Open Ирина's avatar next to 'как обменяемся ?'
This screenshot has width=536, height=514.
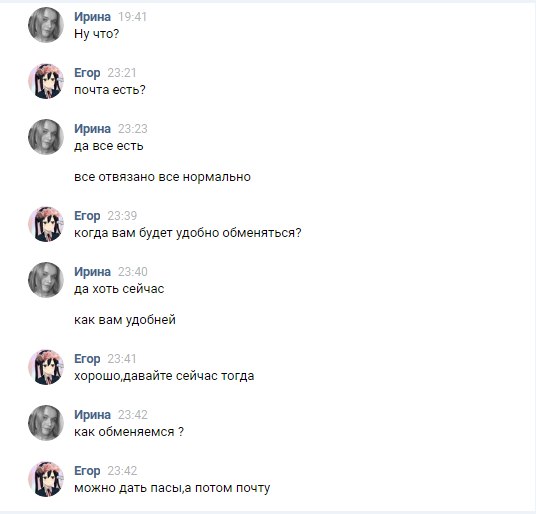point(46,423)
